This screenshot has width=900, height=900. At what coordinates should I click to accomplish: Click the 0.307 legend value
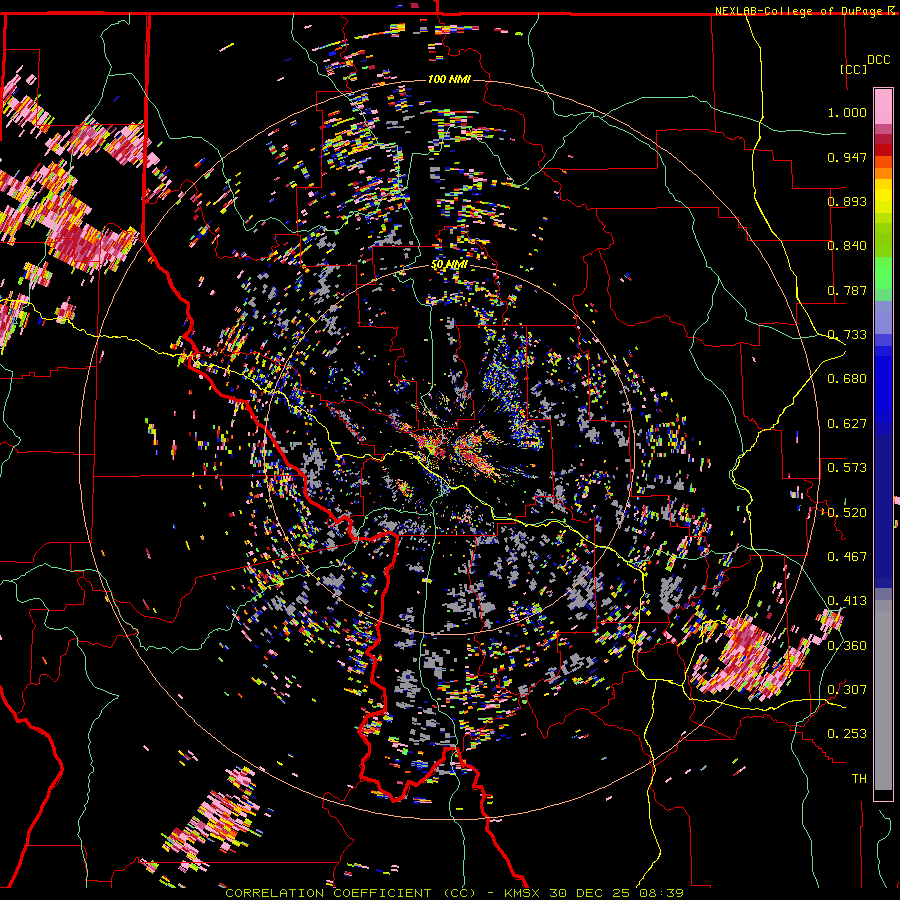point(847,689)
